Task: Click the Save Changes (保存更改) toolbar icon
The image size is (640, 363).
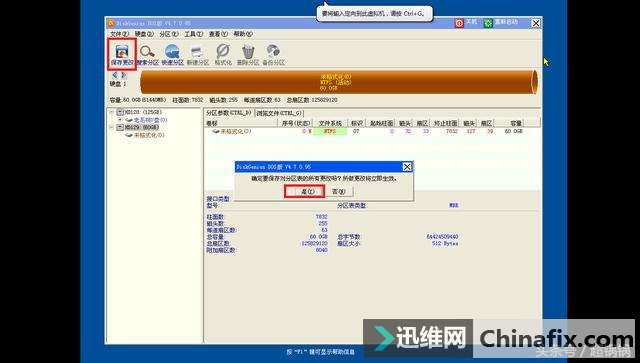Action: pyautogui.click(x=122, y=54)
